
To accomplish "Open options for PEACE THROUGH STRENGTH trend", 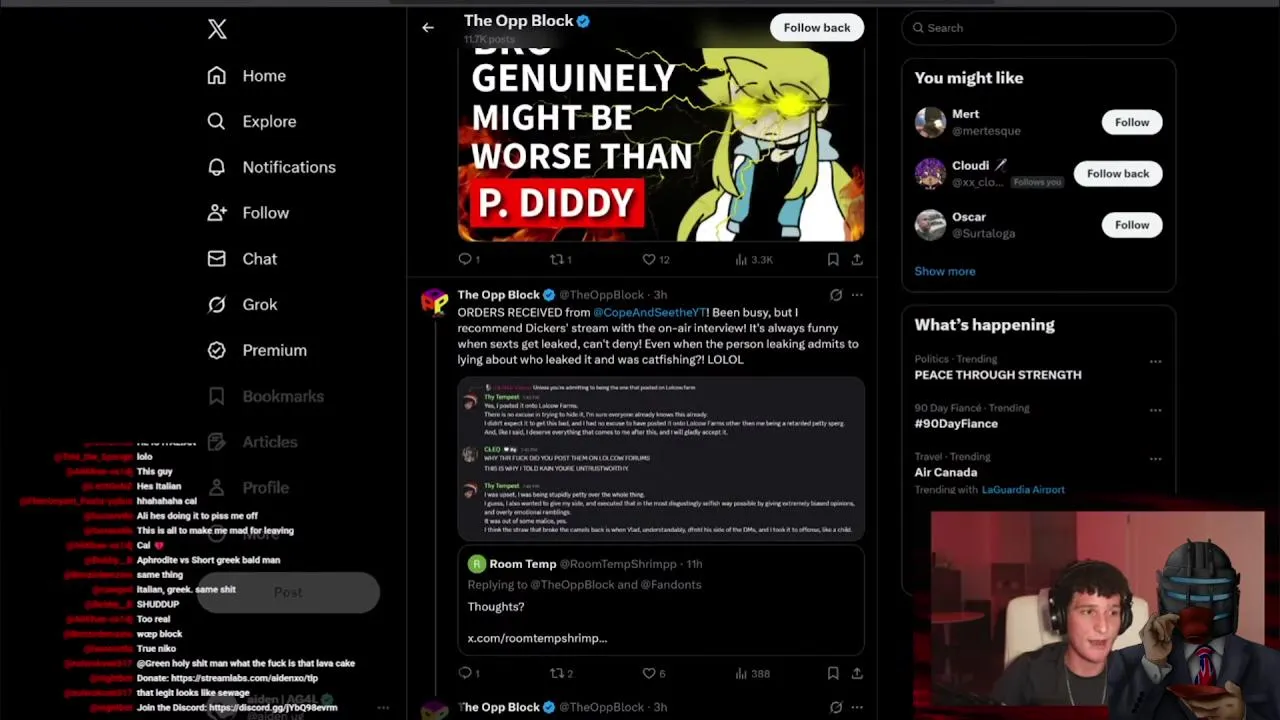I will click(x=1155, y=361).
